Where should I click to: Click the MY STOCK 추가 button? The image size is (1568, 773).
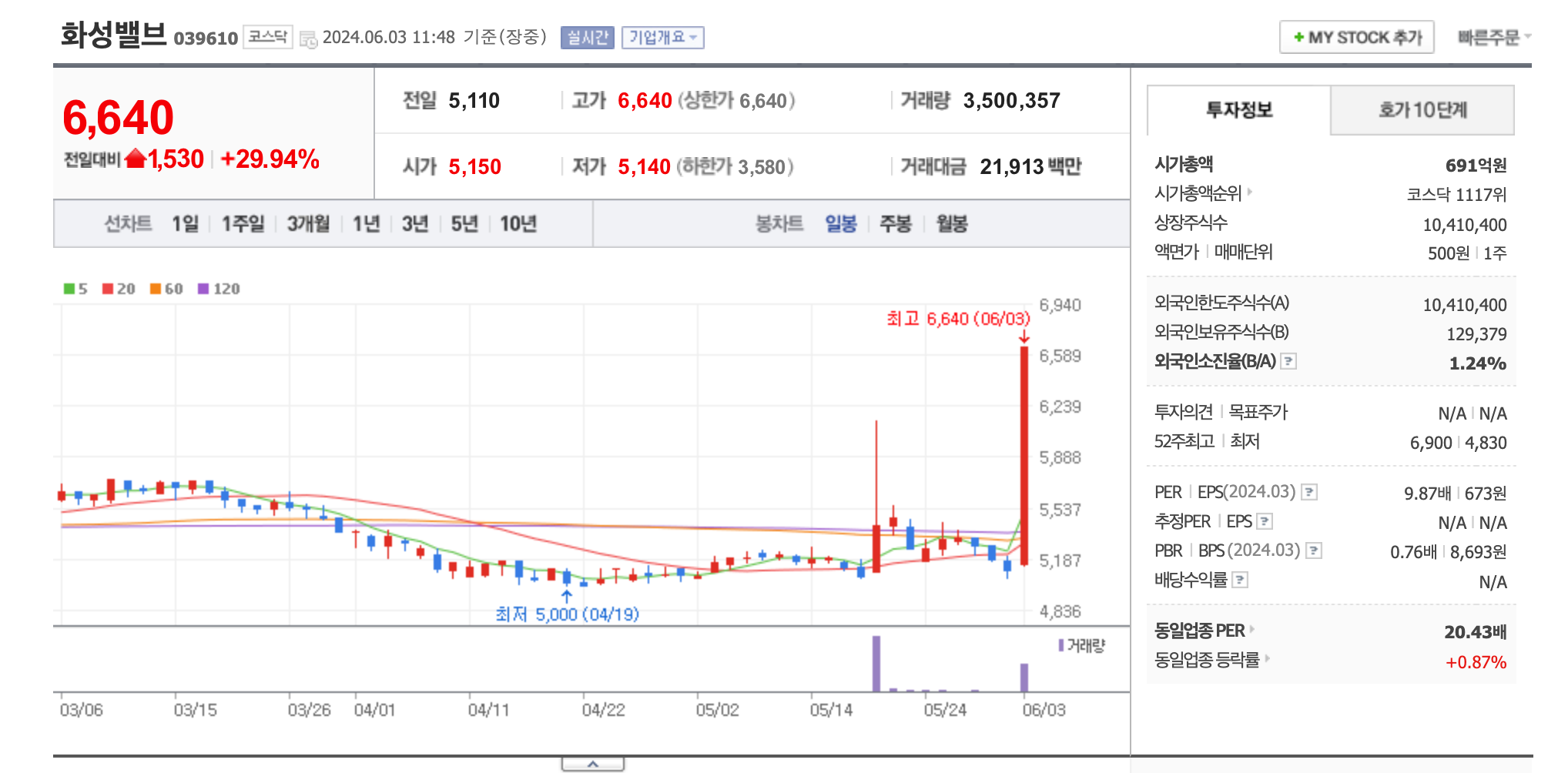1357,37
